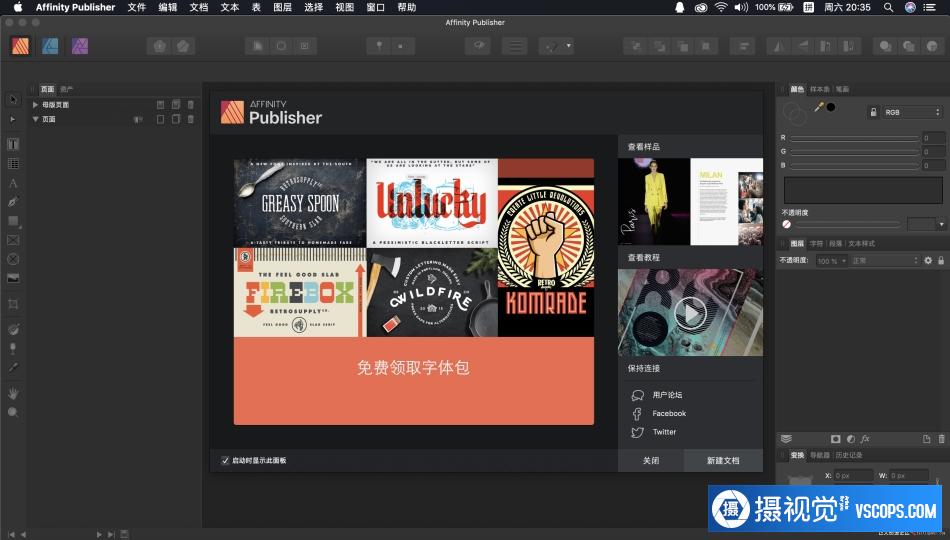This screenshot has height=540, width=950.
Task: Click the R channel slider
Action: click(854, 138)
